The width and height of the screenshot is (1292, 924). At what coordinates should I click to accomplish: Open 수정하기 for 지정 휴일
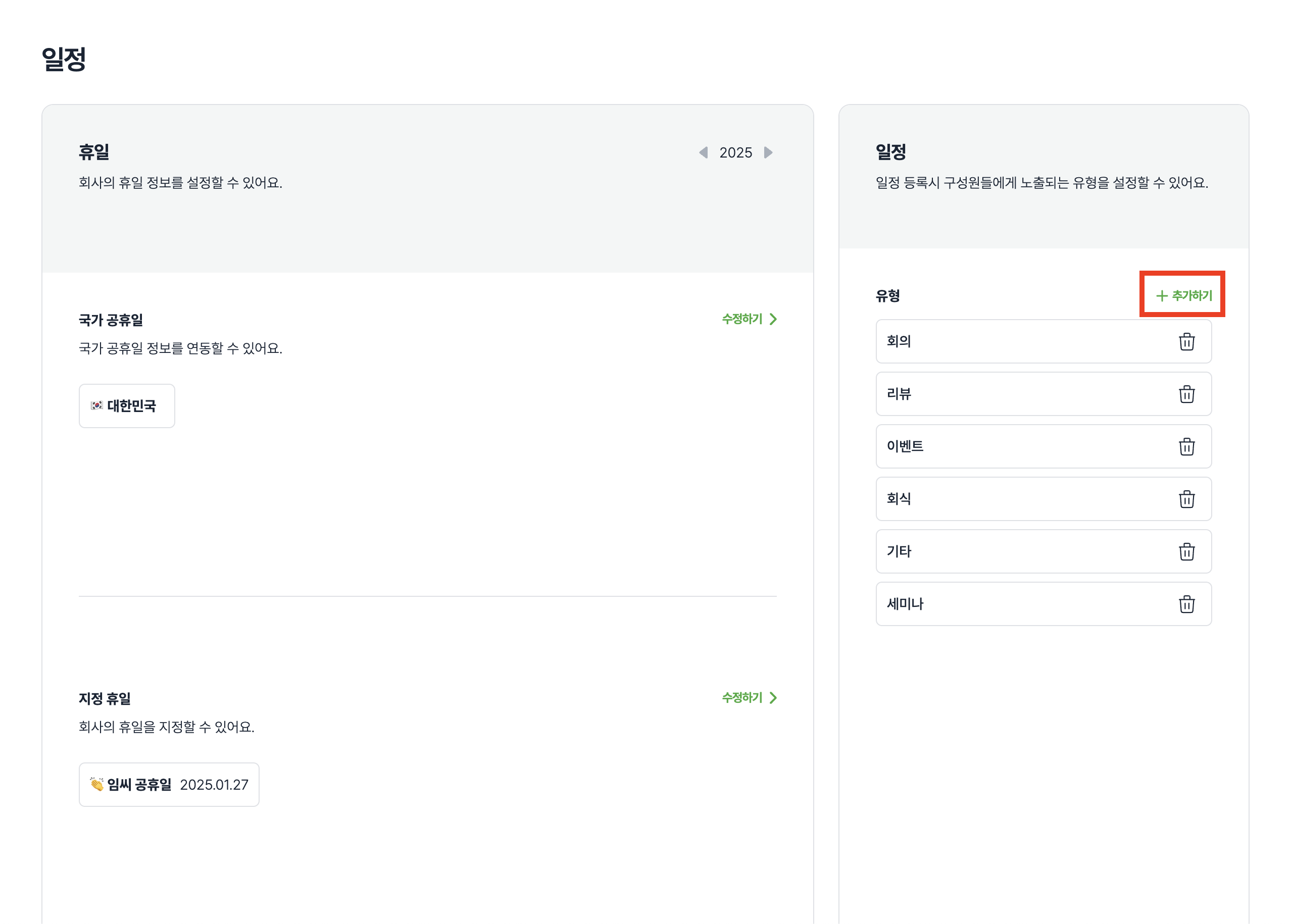pos(741,698)
